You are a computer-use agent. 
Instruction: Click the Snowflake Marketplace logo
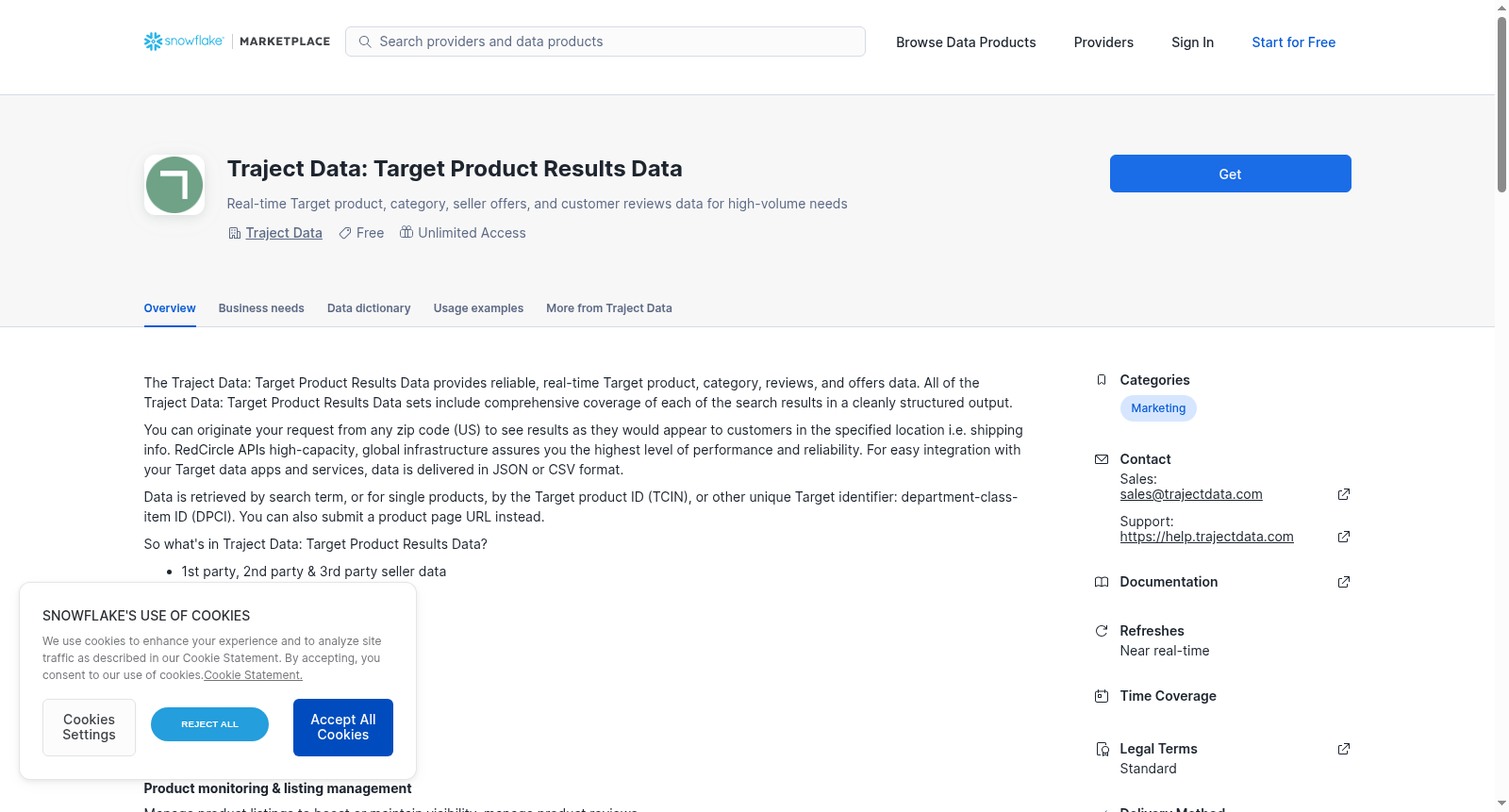pyautogui.click(x=237, y=41)
